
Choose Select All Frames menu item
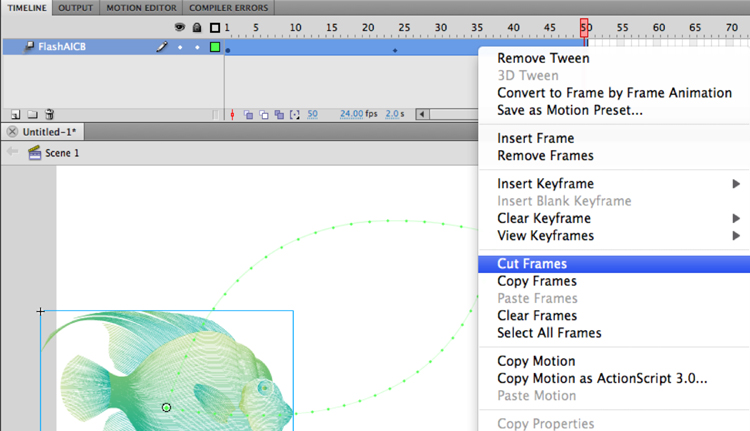(549, 333)
